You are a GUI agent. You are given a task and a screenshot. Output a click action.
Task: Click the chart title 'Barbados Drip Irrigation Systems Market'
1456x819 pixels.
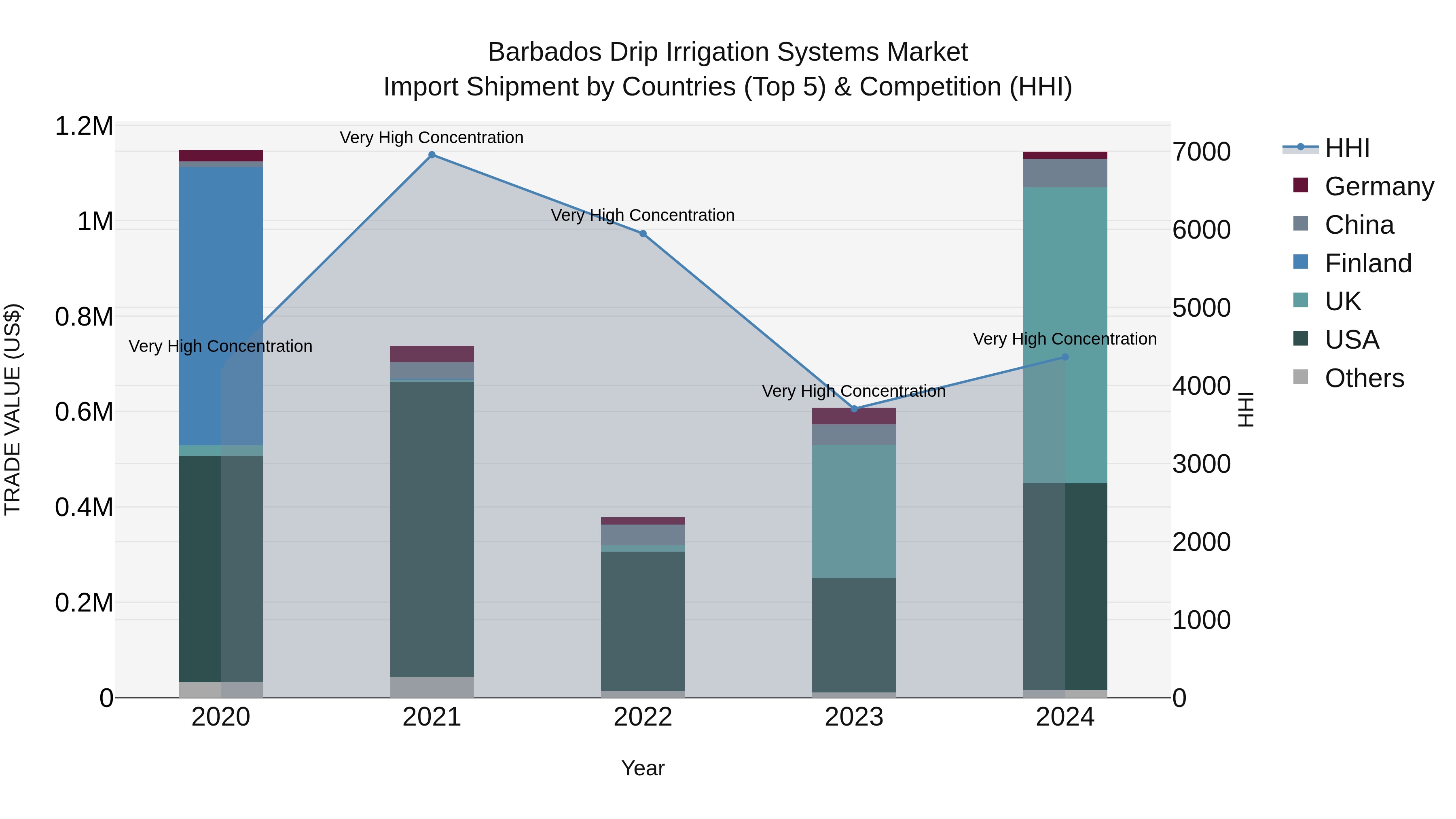[728, 52]
